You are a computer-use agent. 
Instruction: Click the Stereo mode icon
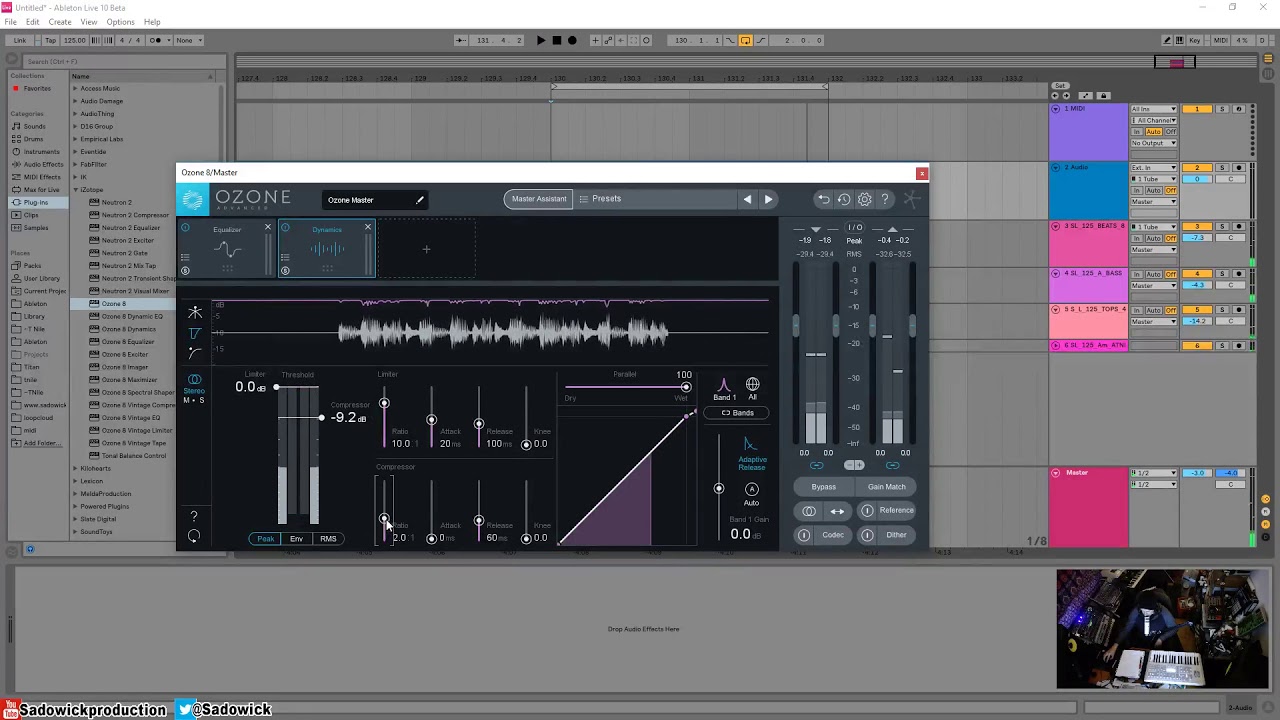(194, 380)
